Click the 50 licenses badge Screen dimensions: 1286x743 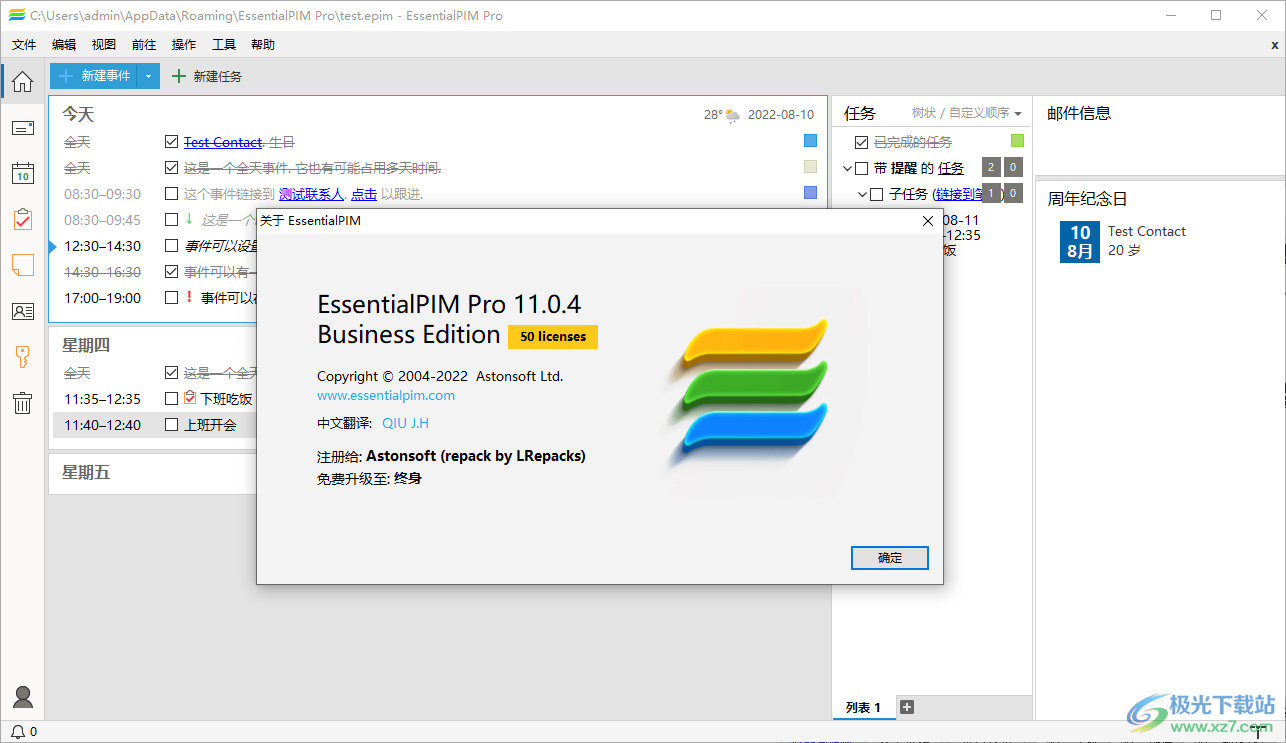[553, 337]
